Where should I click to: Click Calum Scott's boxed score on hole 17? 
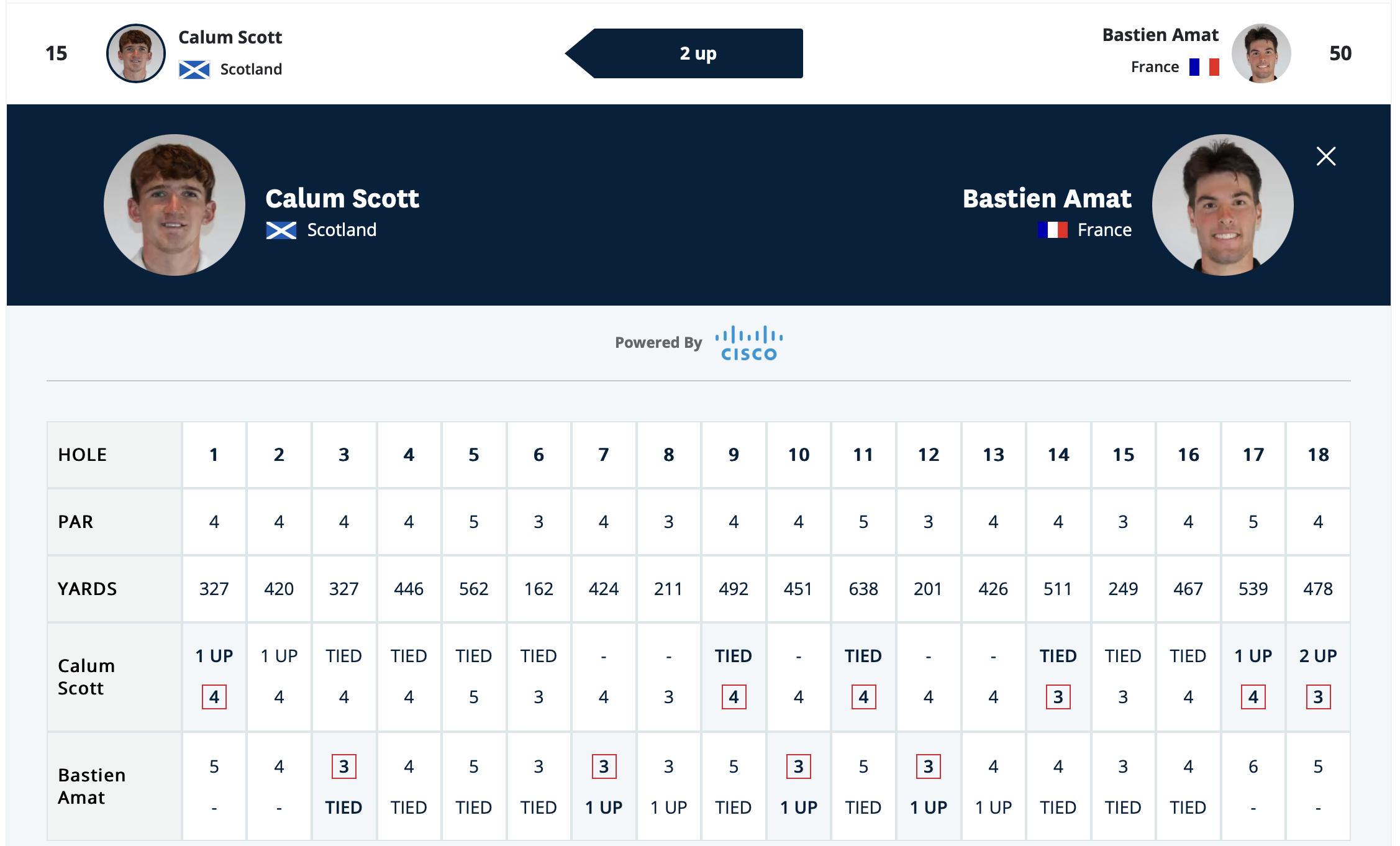tap(1253, 697)
